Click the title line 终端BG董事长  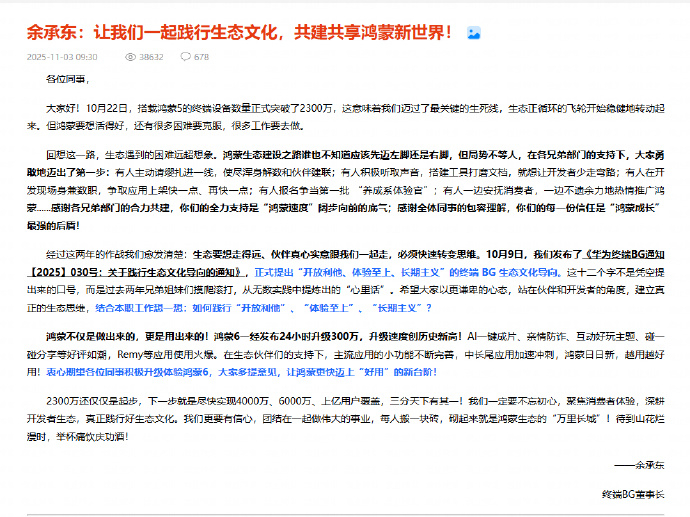(633, 495)
